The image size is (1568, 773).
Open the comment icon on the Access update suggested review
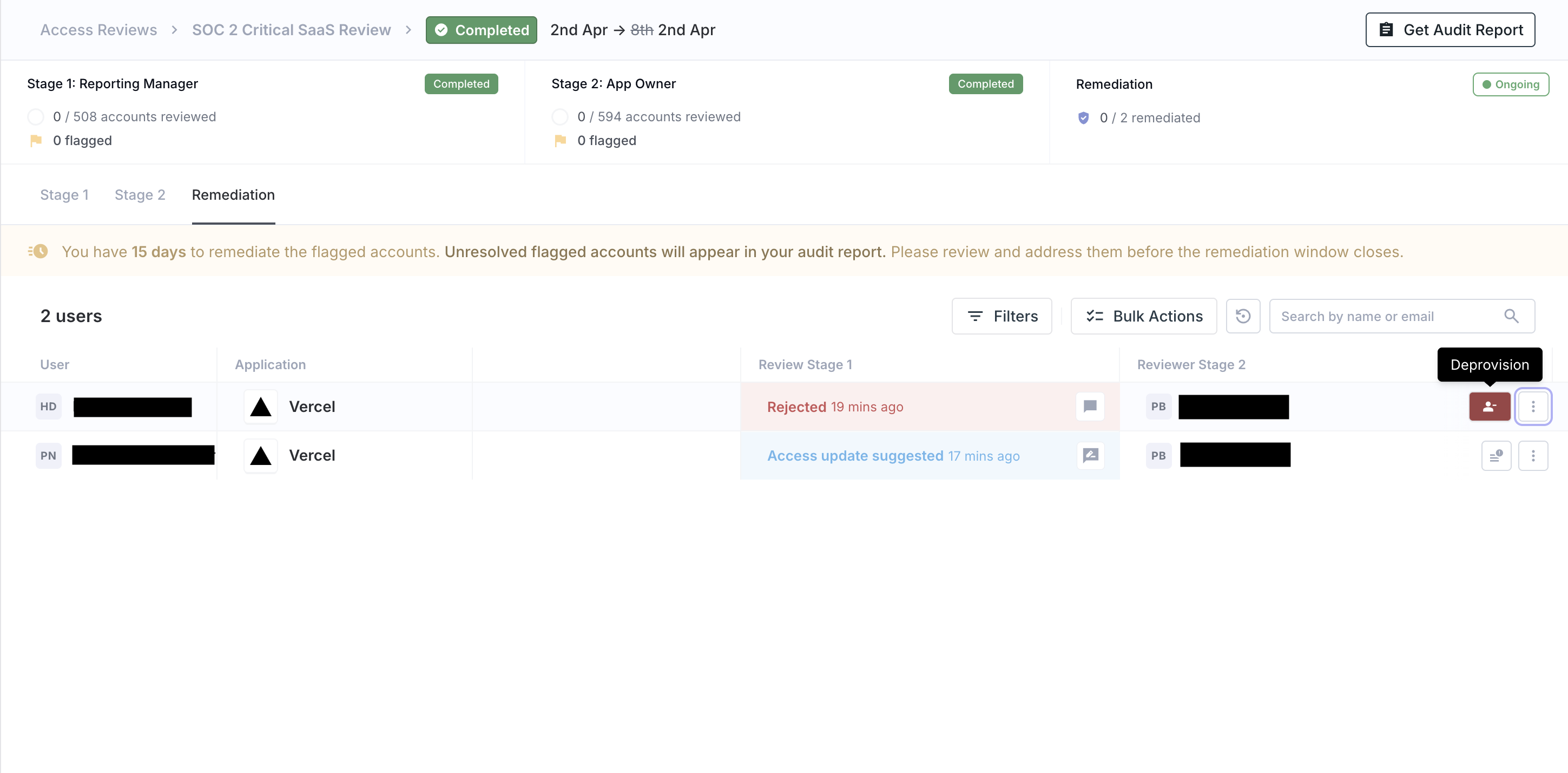coord(1090,456)
